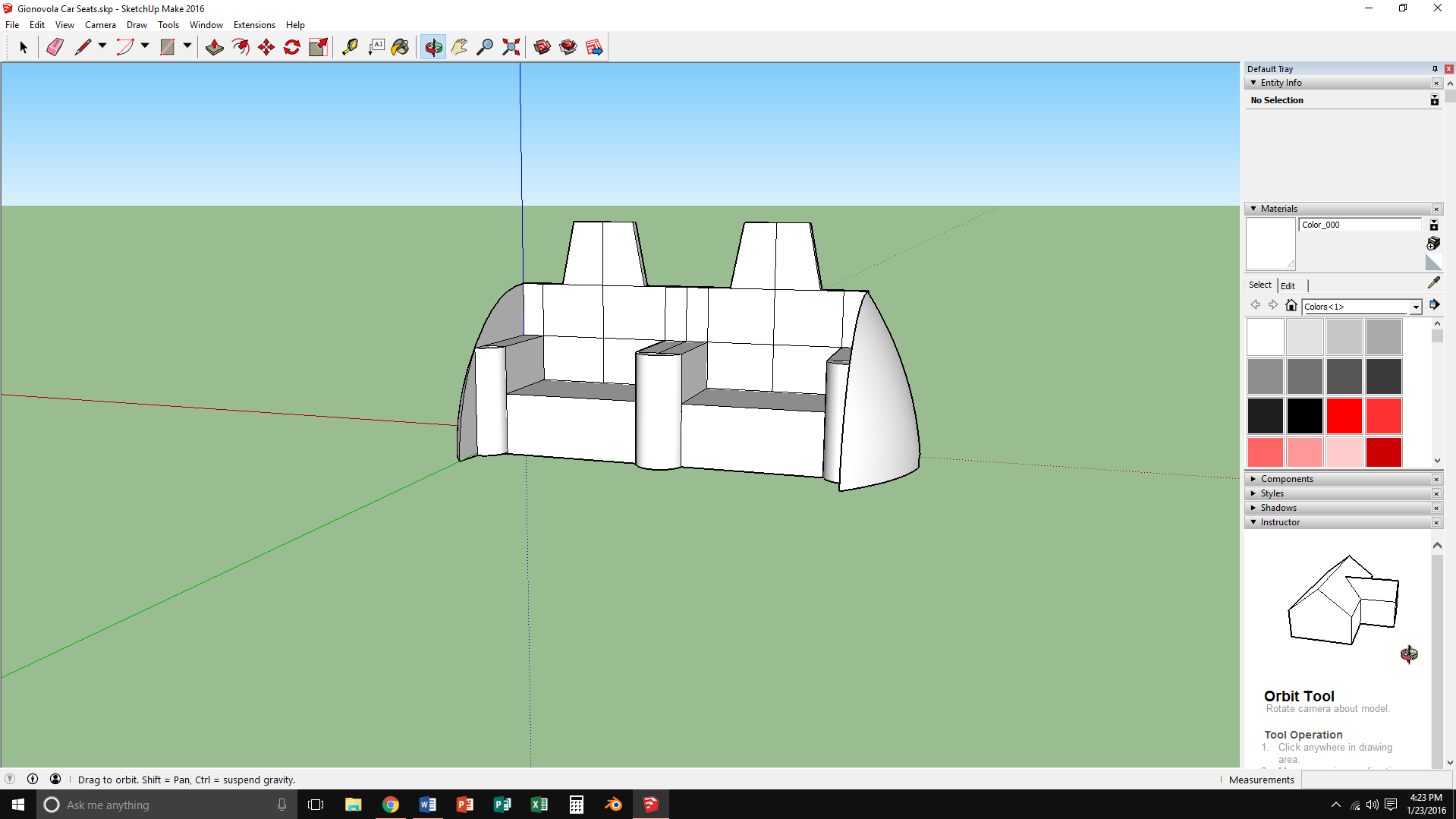
Task: Open the Colors<1> library dropdown
Action: click(1415, 307)
